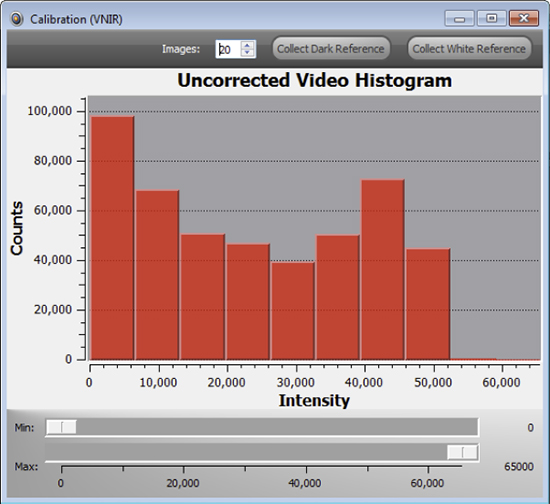This screenshot has width=550, height=504.
Task: Click the Min slider track middle
Action: pos(262,427)
